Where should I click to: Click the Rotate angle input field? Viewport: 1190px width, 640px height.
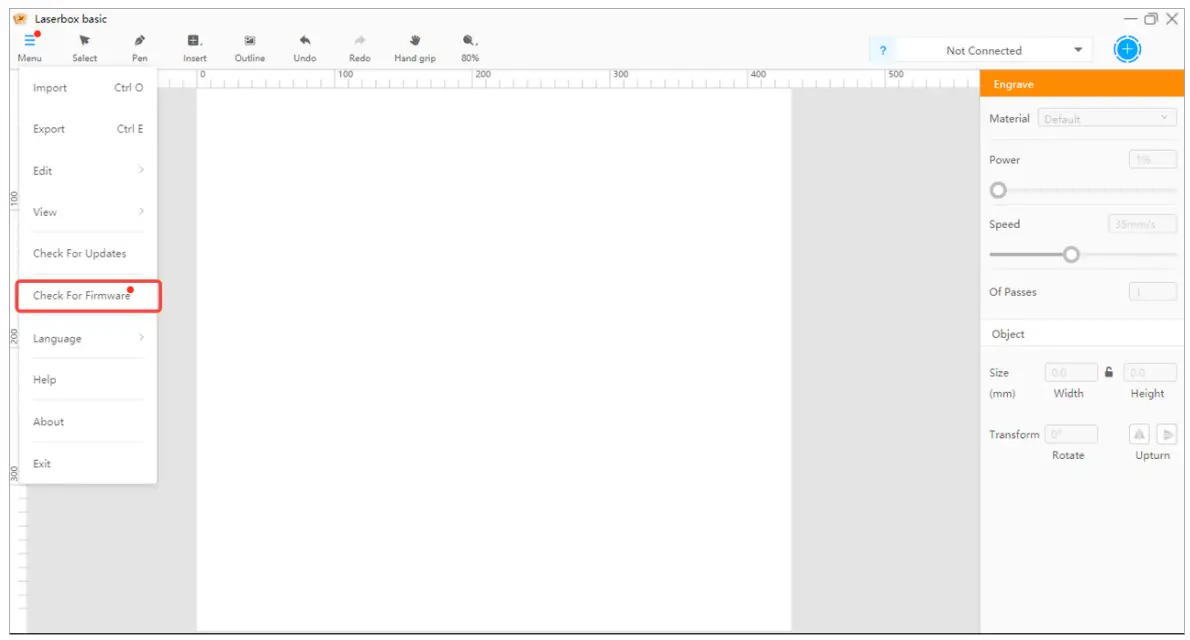pos(1071,434)
